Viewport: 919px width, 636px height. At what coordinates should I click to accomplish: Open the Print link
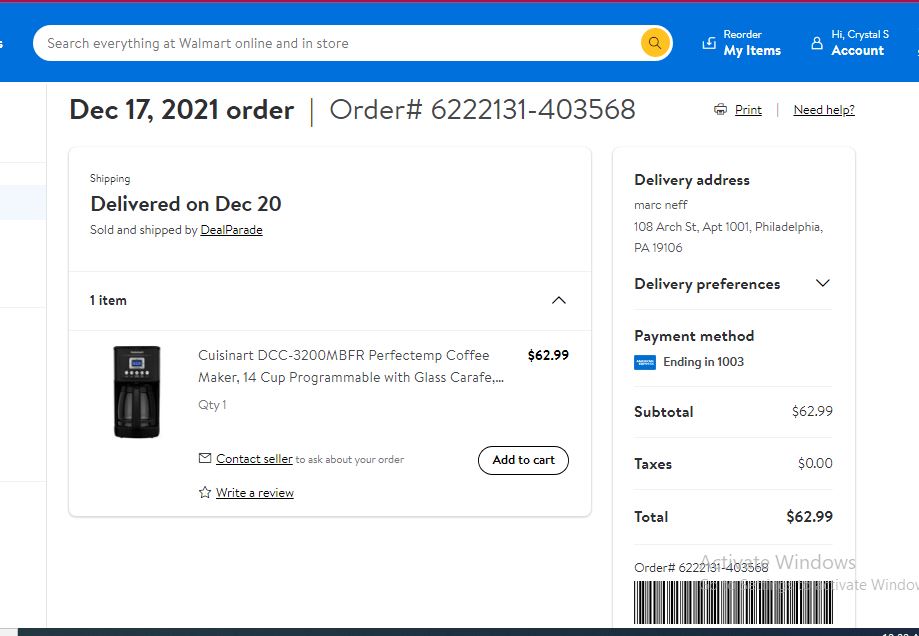748,110
